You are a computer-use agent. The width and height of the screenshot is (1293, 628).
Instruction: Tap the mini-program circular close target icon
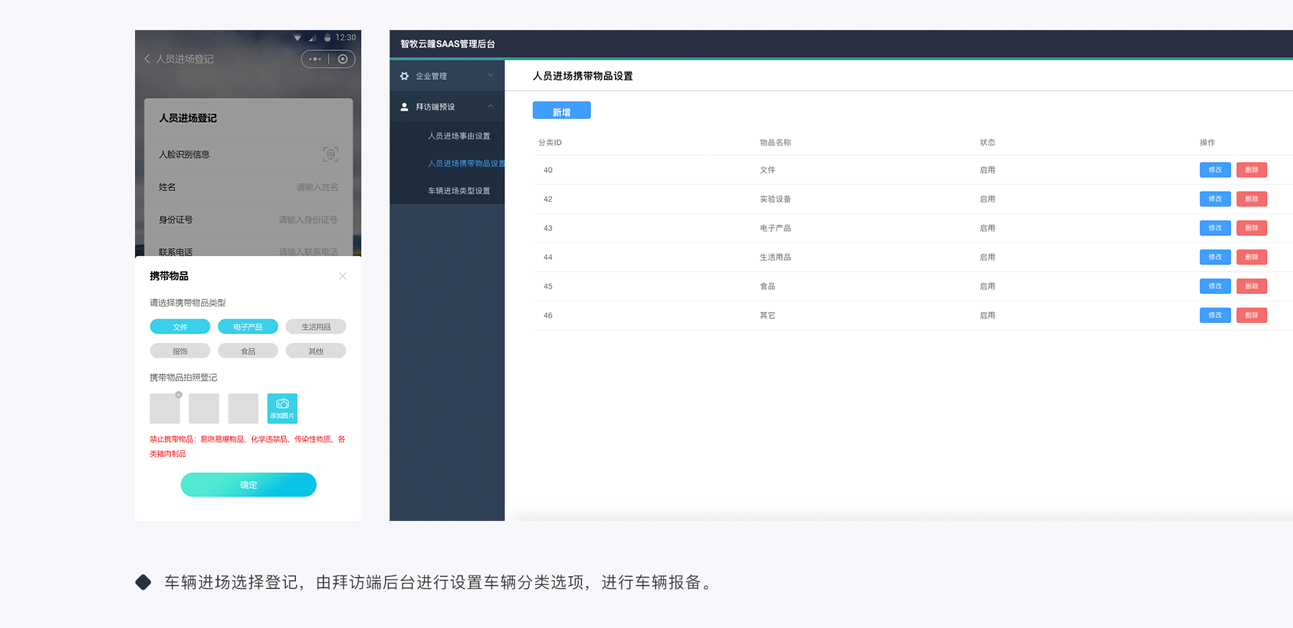tap(342, 59)
